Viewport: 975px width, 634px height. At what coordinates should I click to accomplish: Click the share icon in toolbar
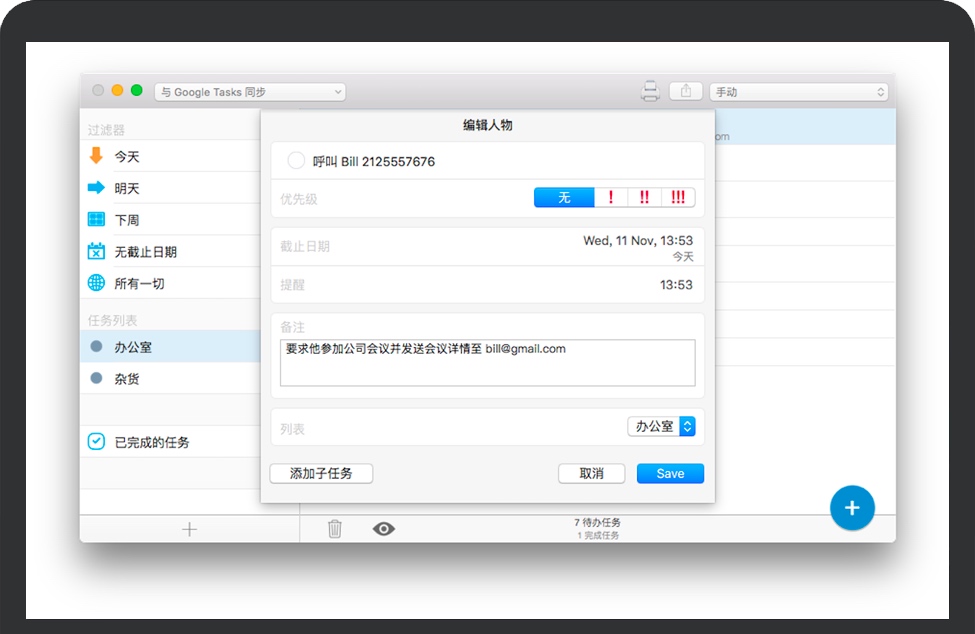(x=686, y=91)
